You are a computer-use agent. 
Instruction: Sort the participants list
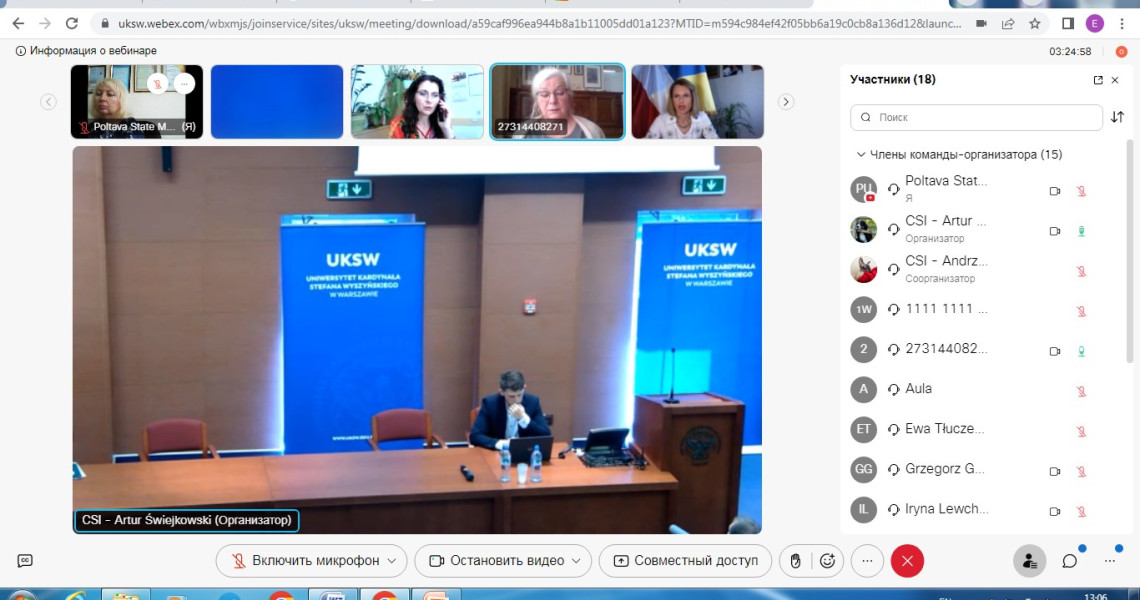click(1117, 117)
